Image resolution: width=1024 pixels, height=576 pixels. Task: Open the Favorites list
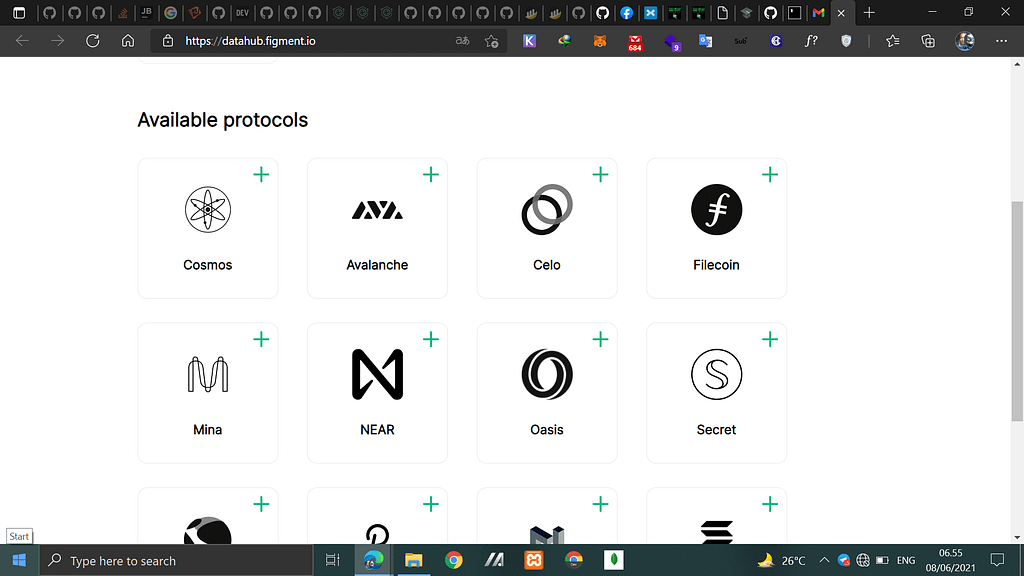(x=893, y=41)
